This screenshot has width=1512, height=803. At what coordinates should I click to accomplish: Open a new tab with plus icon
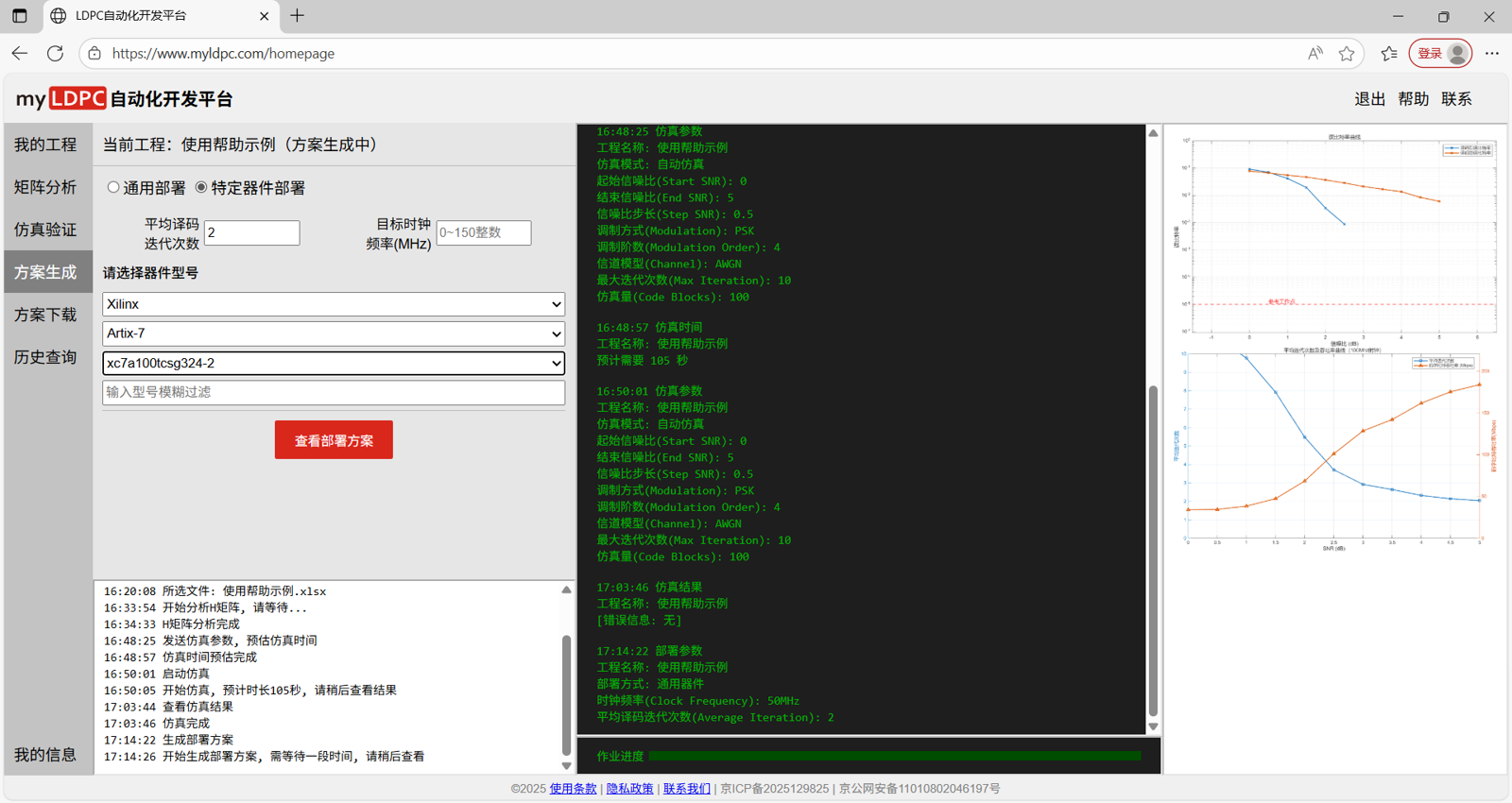tap(298, 16)
